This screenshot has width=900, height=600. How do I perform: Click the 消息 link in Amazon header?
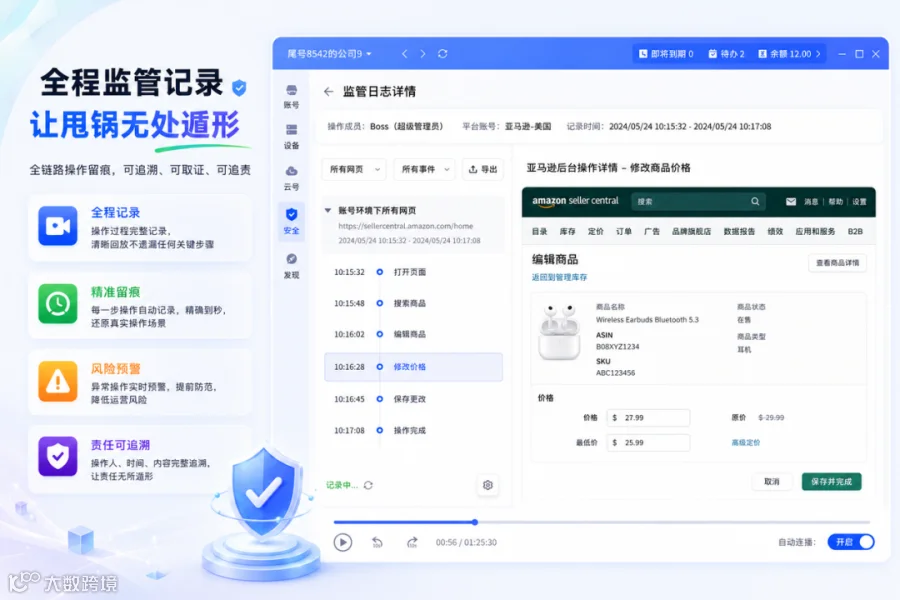[811, 202]
